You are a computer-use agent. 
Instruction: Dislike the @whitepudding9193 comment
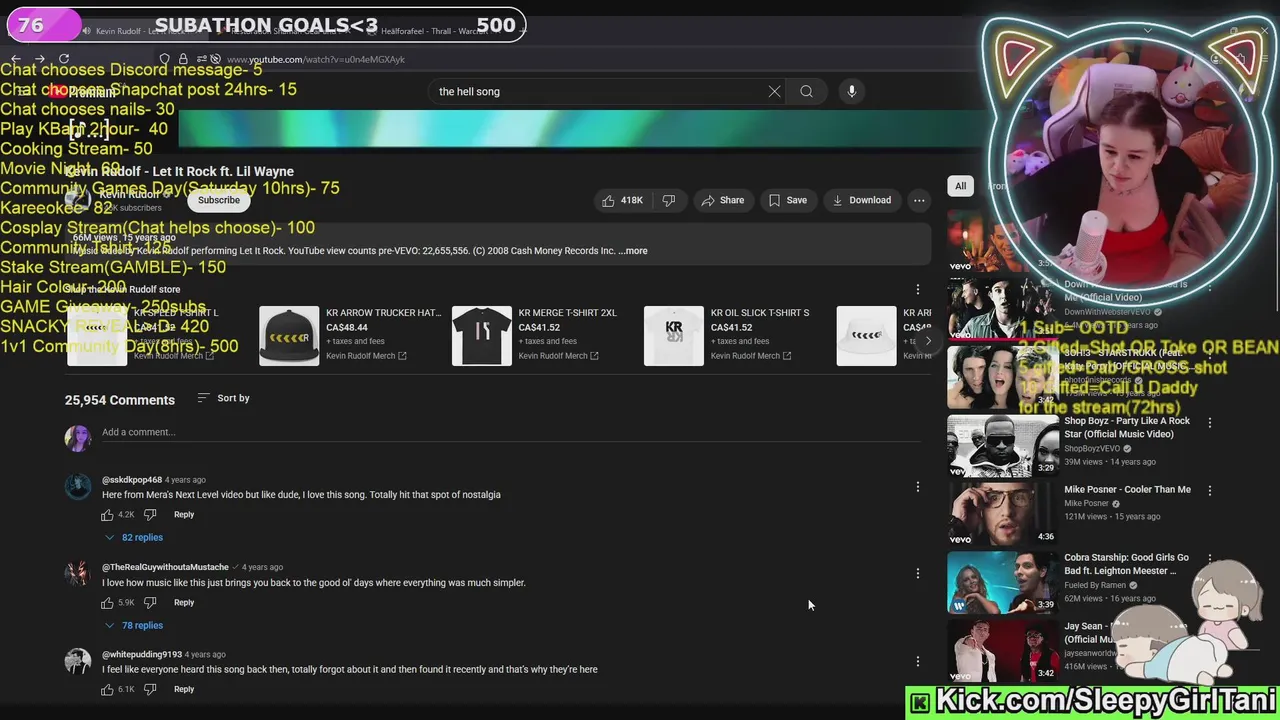pos(150,689)
